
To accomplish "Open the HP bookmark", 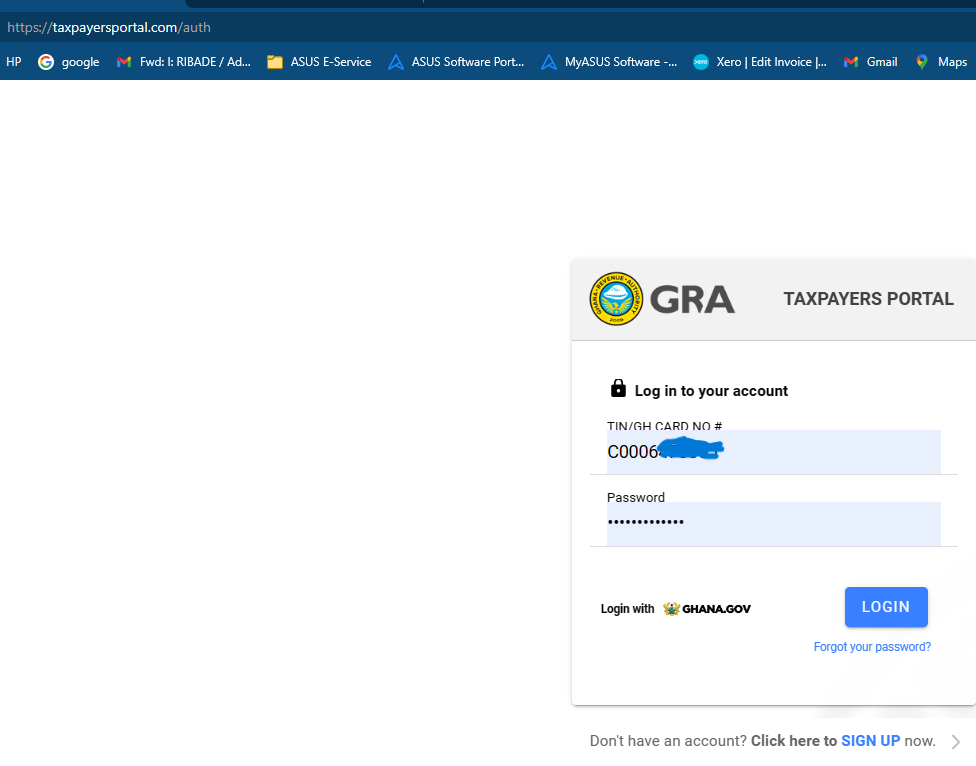I will pyautogui.click(x=14, y=62).
